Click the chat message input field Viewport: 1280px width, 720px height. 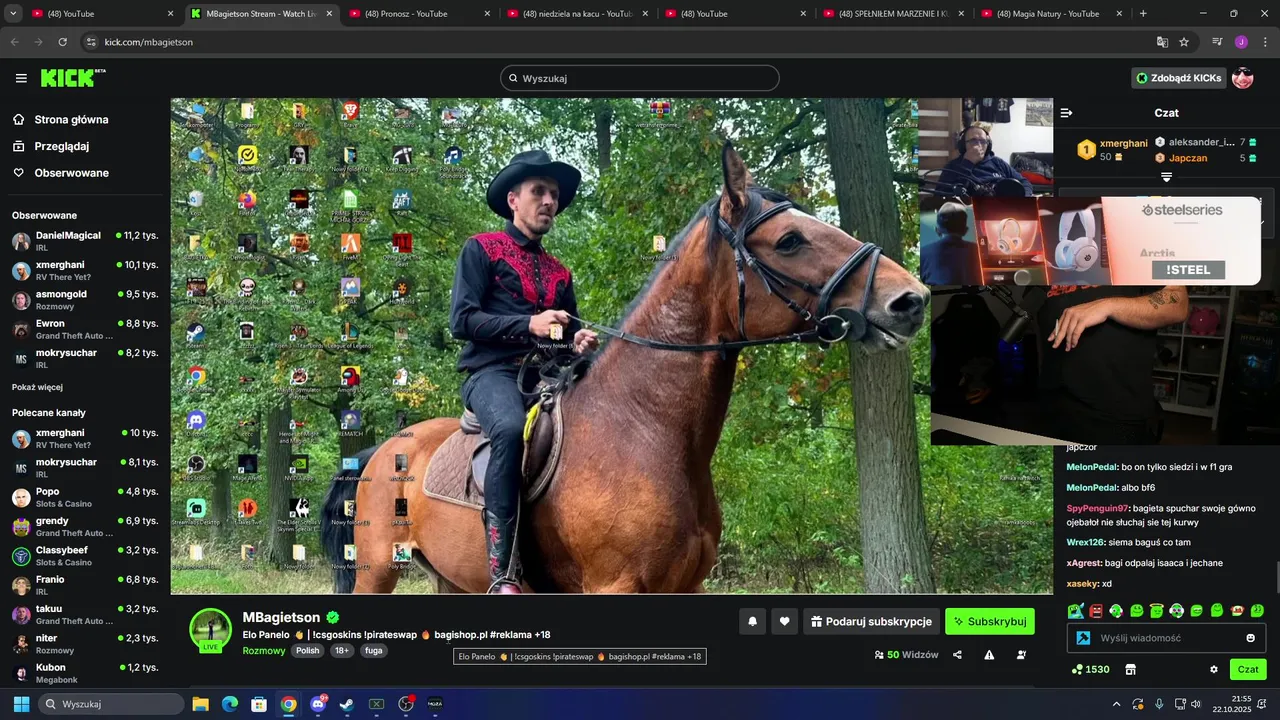[1168, 638]
